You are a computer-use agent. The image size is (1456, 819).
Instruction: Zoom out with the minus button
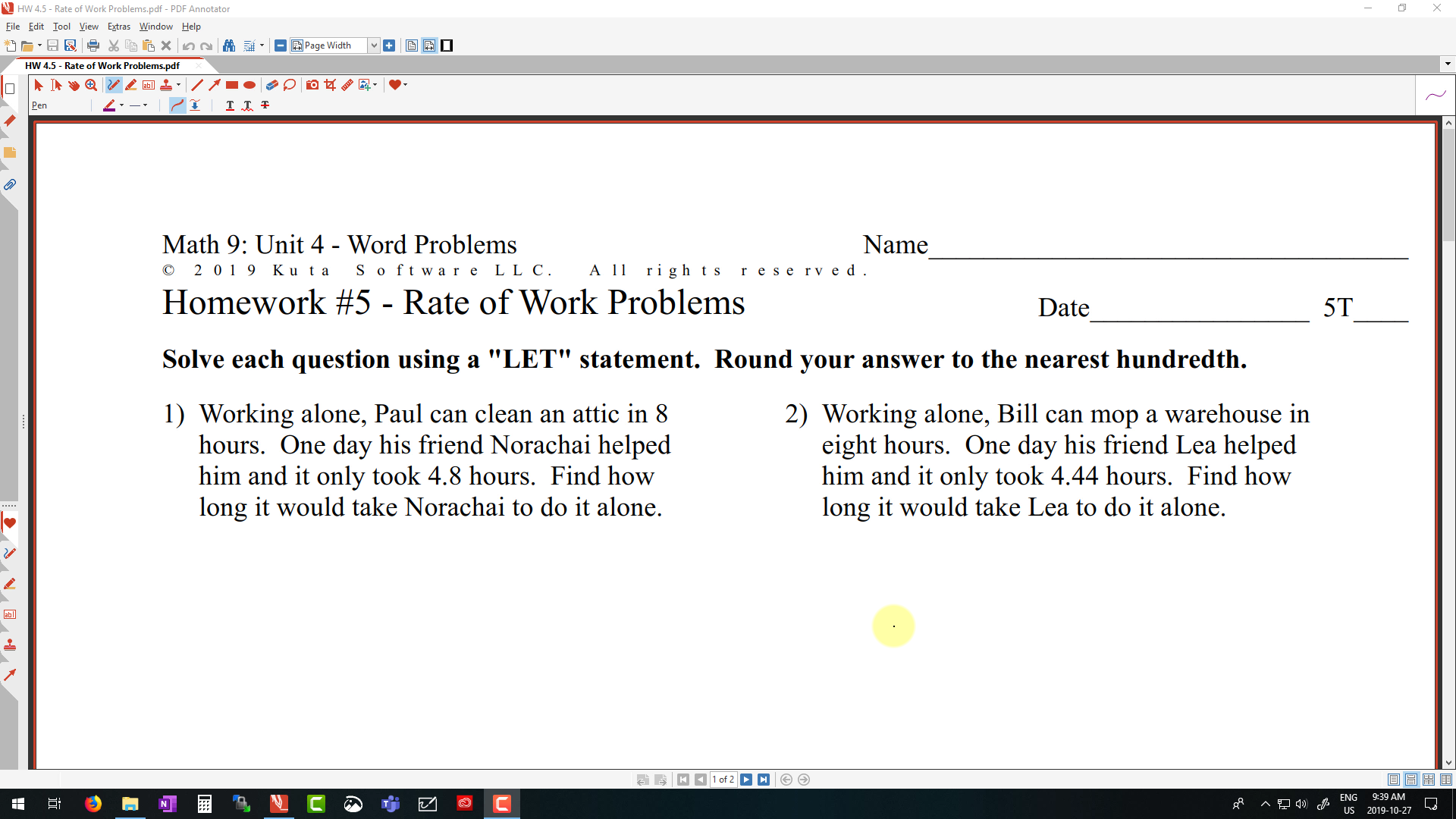[x=281, y=45]
